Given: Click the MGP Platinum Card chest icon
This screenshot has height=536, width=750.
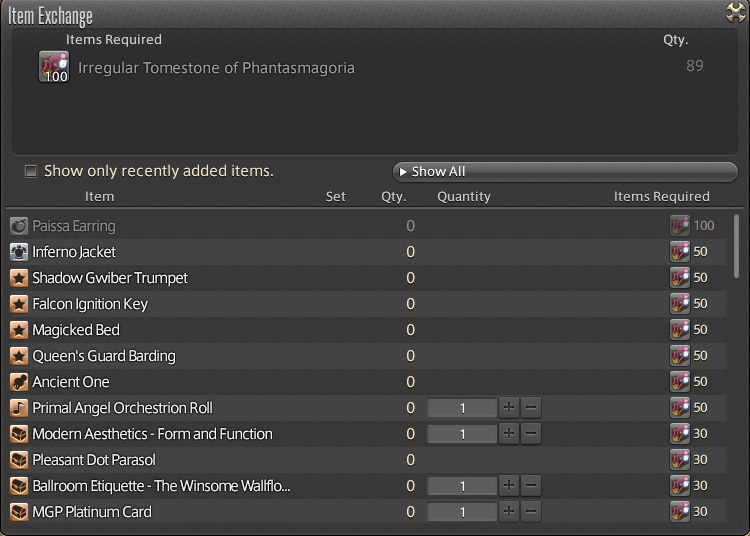Looking at the screenshot, I should (19, 512).
